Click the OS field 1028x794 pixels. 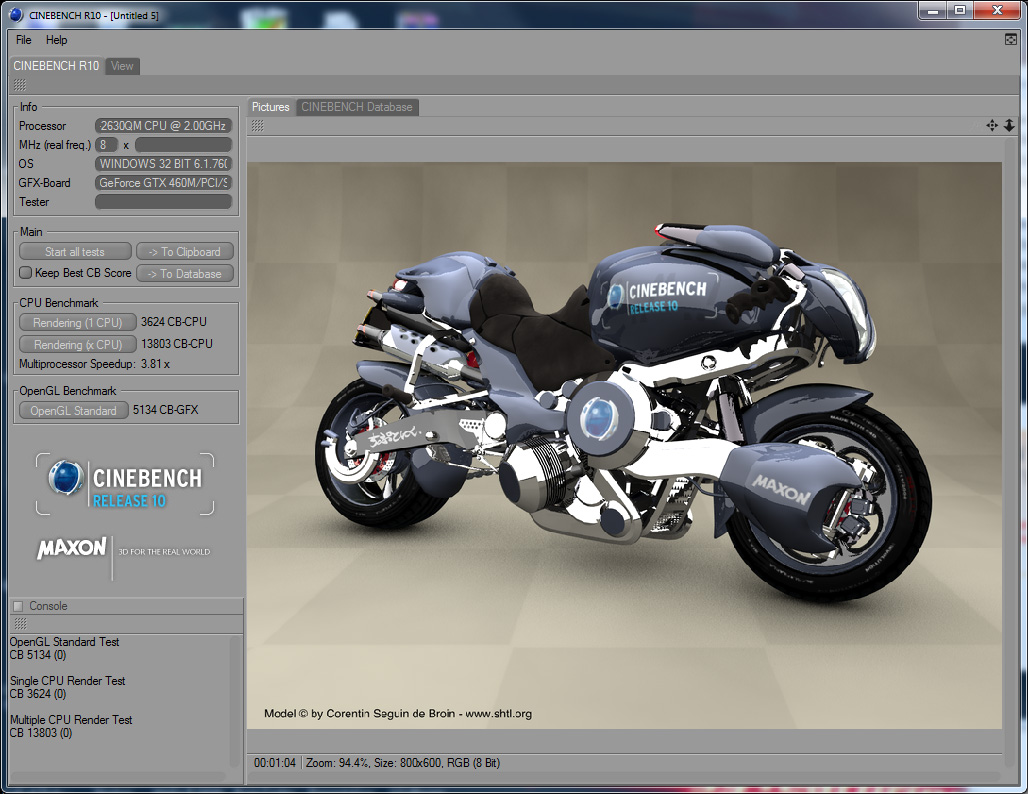click(x=163, y=164)
